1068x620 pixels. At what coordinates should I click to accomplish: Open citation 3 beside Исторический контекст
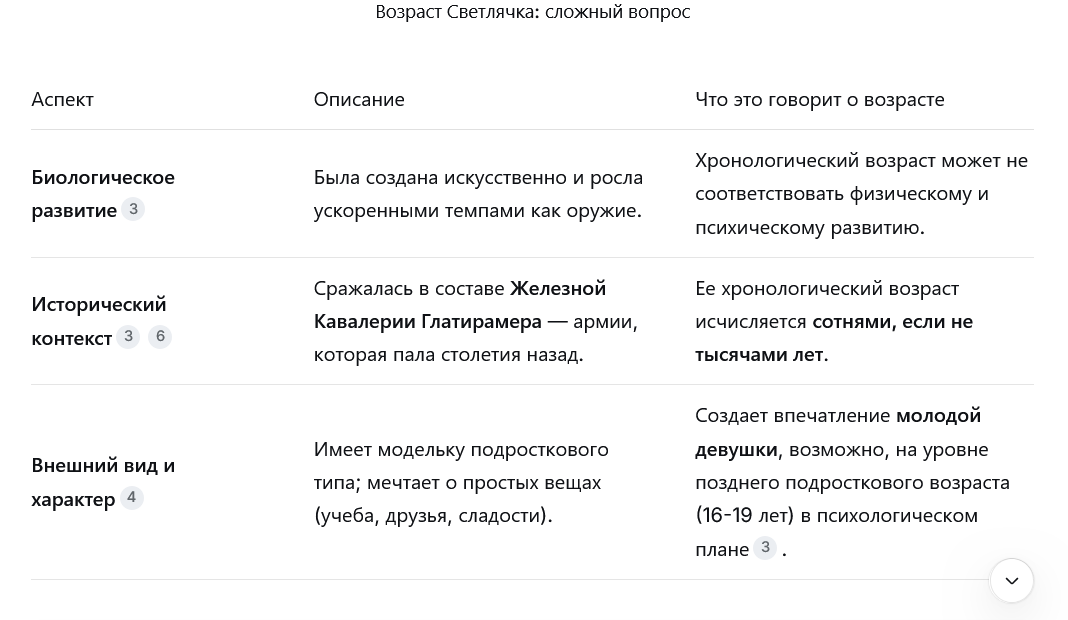128,336
